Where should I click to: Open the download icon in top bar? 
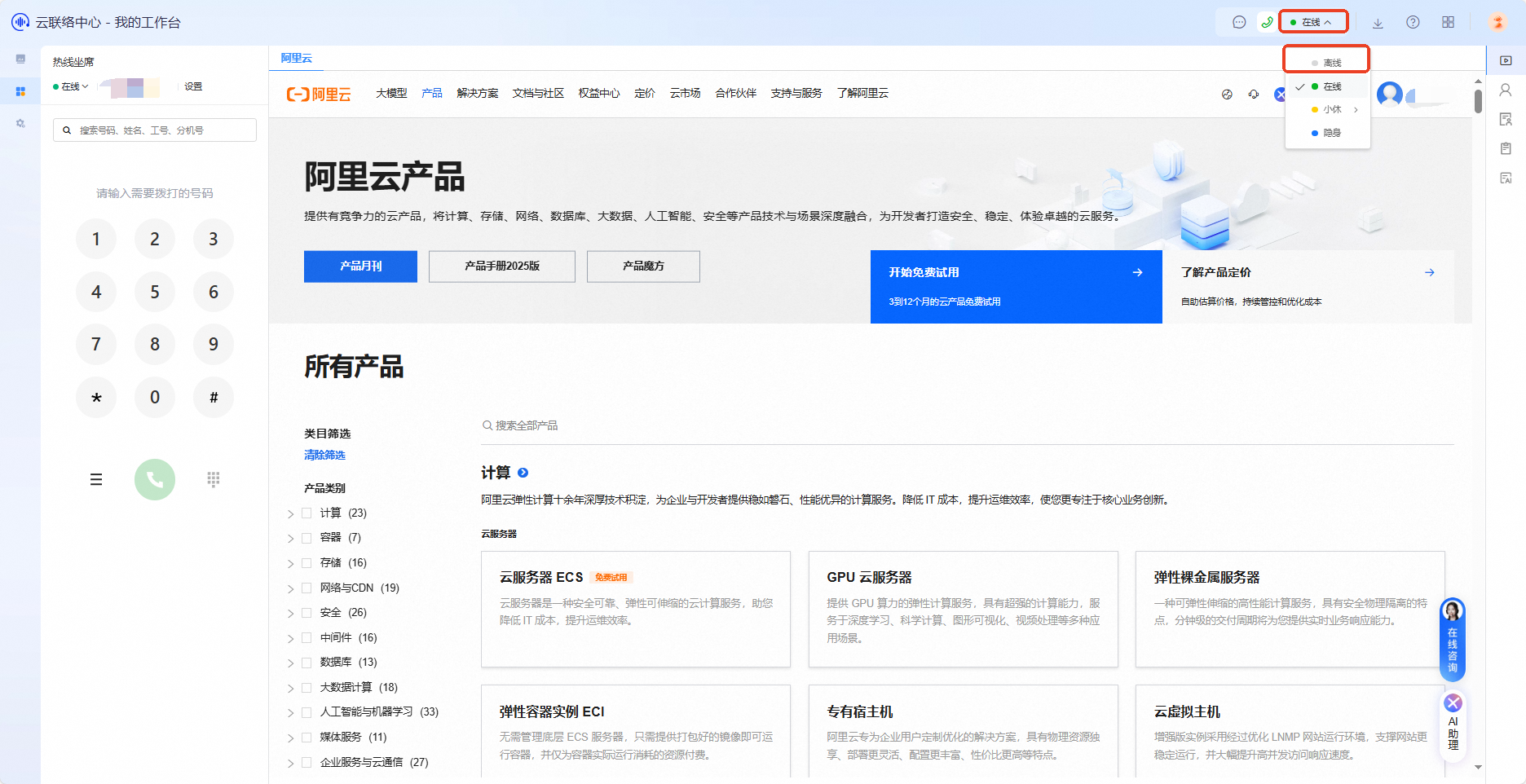[x=1378, y=23]
